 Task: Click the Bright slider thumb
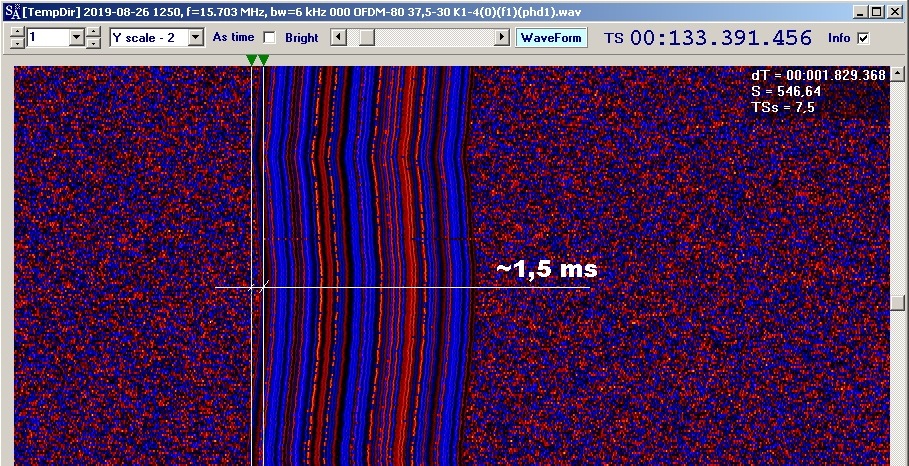(366, 37)
